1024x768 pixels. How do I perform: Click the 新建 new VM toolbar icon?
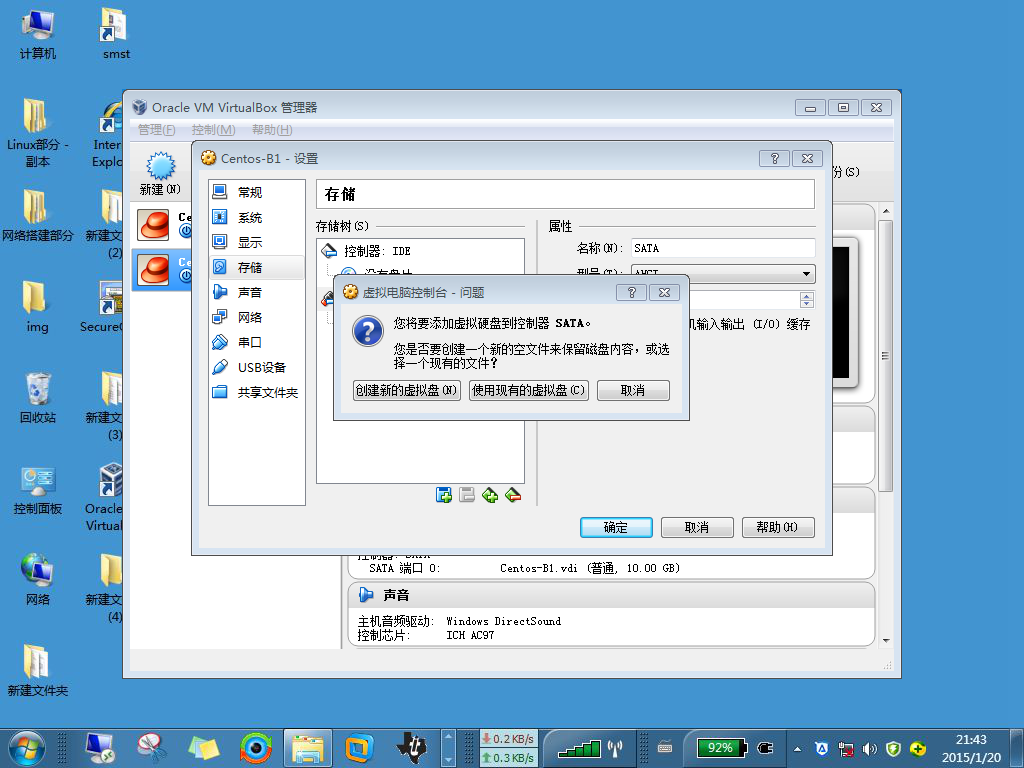[160, 173]
